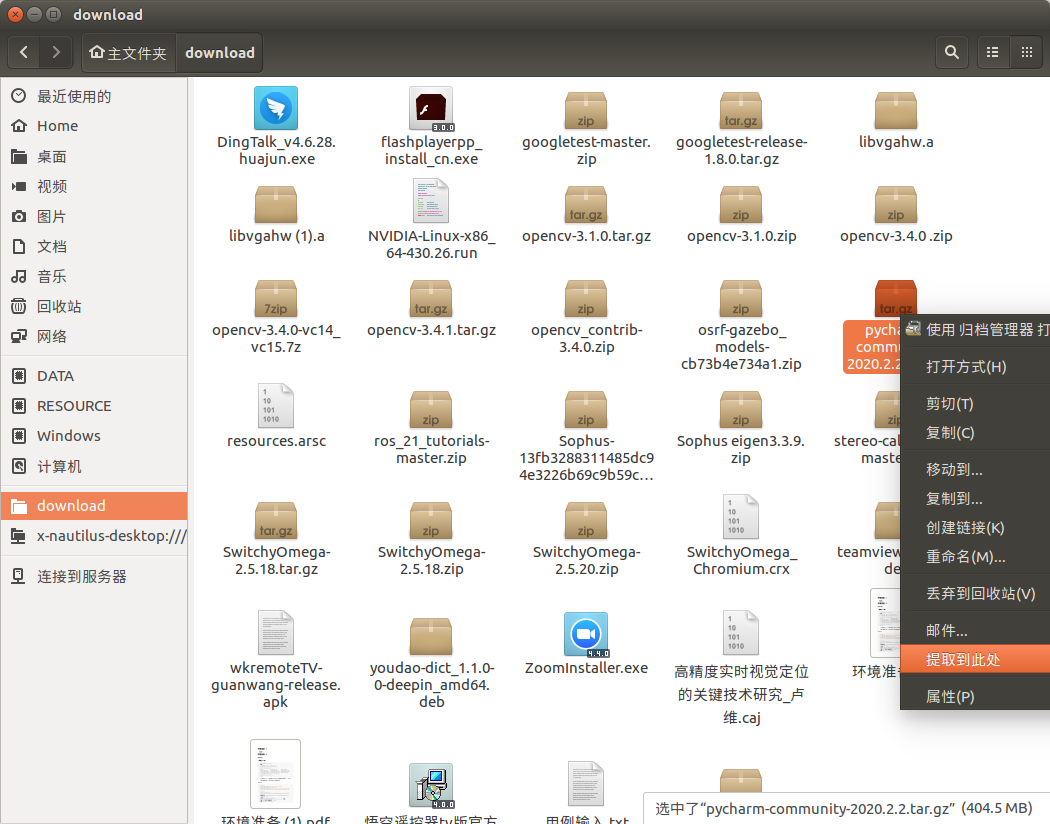Open 视频 in the sidebar
This screenshot has height=824, width=1050.
pos(94,187)
